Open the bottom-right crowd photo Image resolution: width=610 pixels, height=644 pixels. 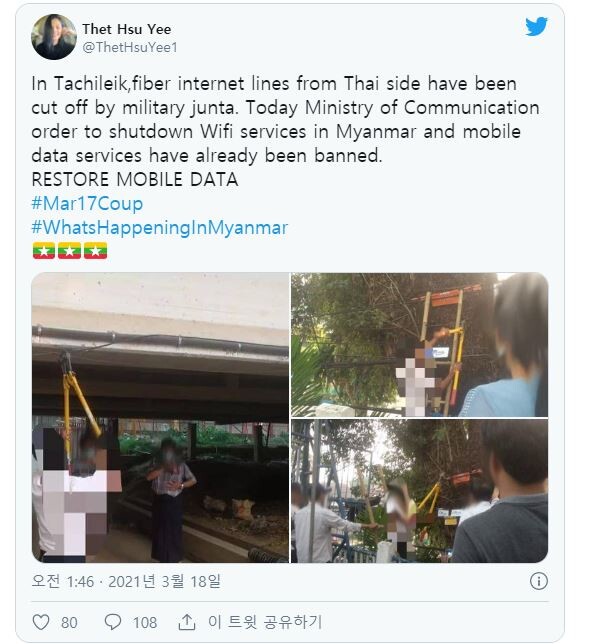click(x=419, y=491)
